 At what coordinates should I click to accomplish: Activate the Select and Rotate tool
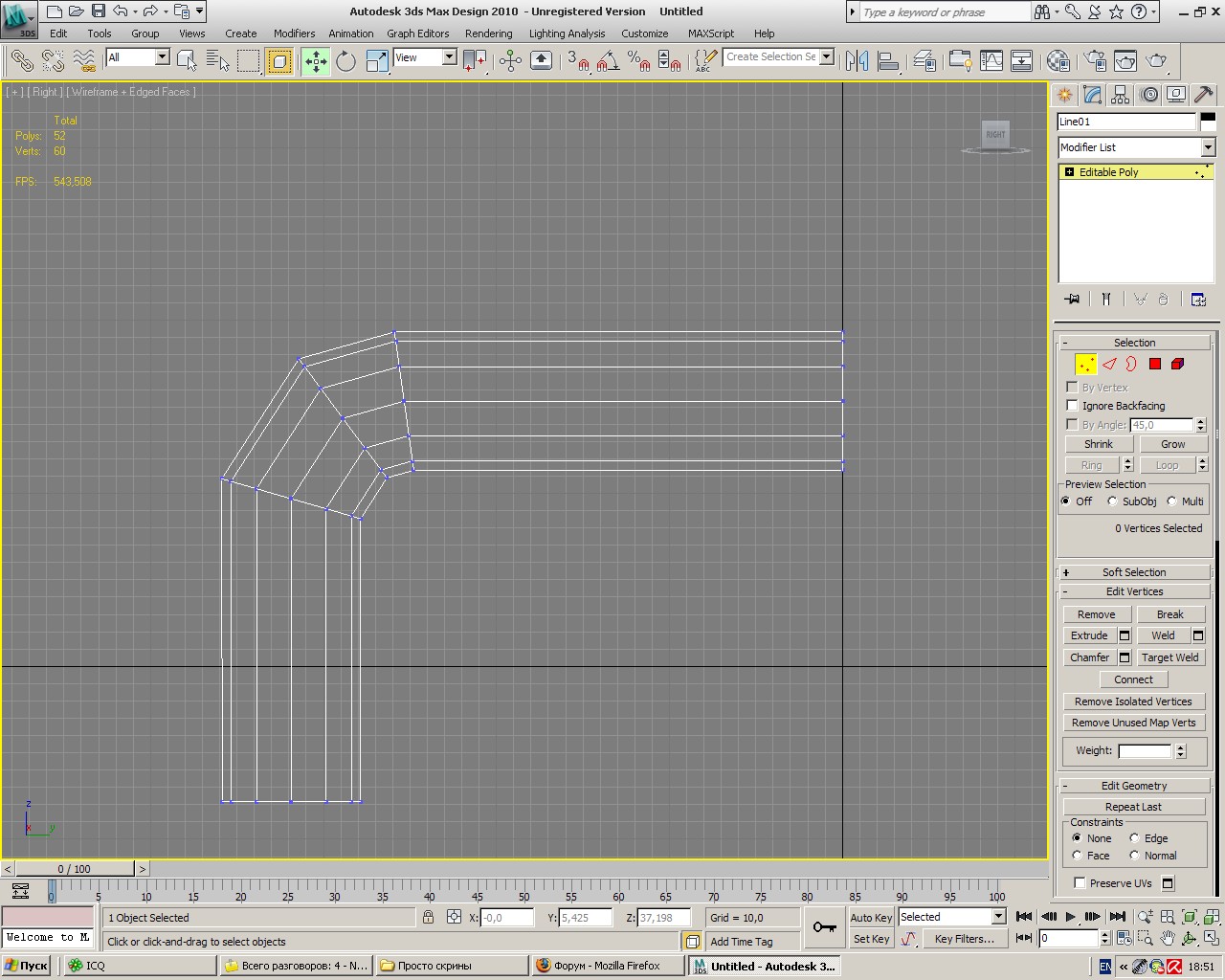tap(345, 61)
